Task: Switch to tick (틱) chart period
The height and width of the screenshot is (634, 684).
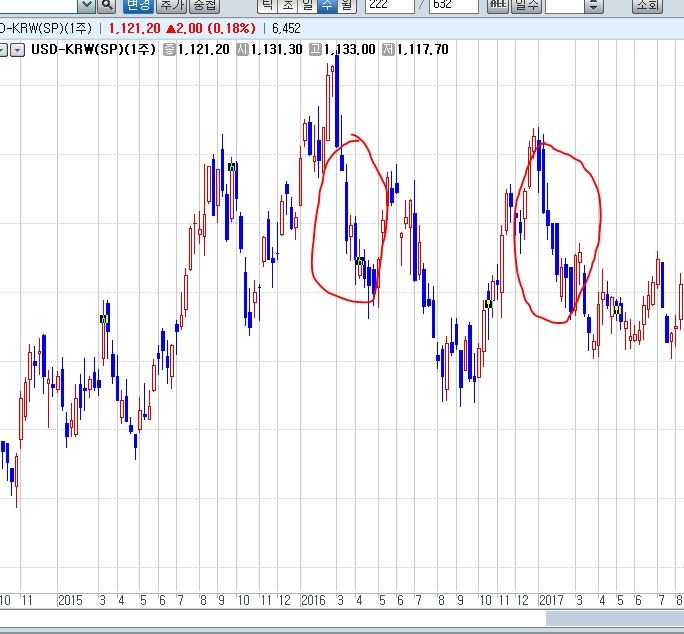Action: pyautogui.click(x=267, y=5)
